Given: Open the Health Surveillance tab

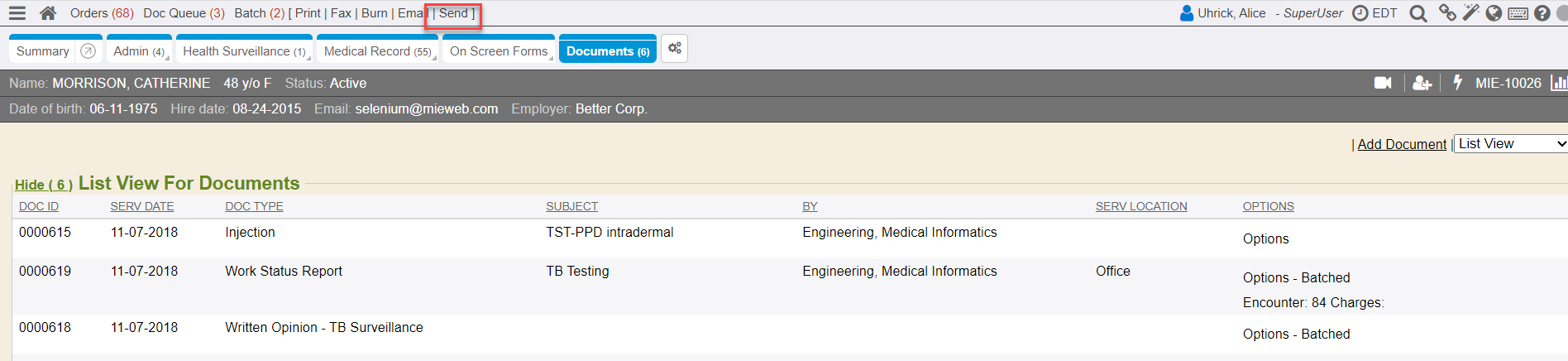Looking at the screenshot, I should tap(244, 51).
